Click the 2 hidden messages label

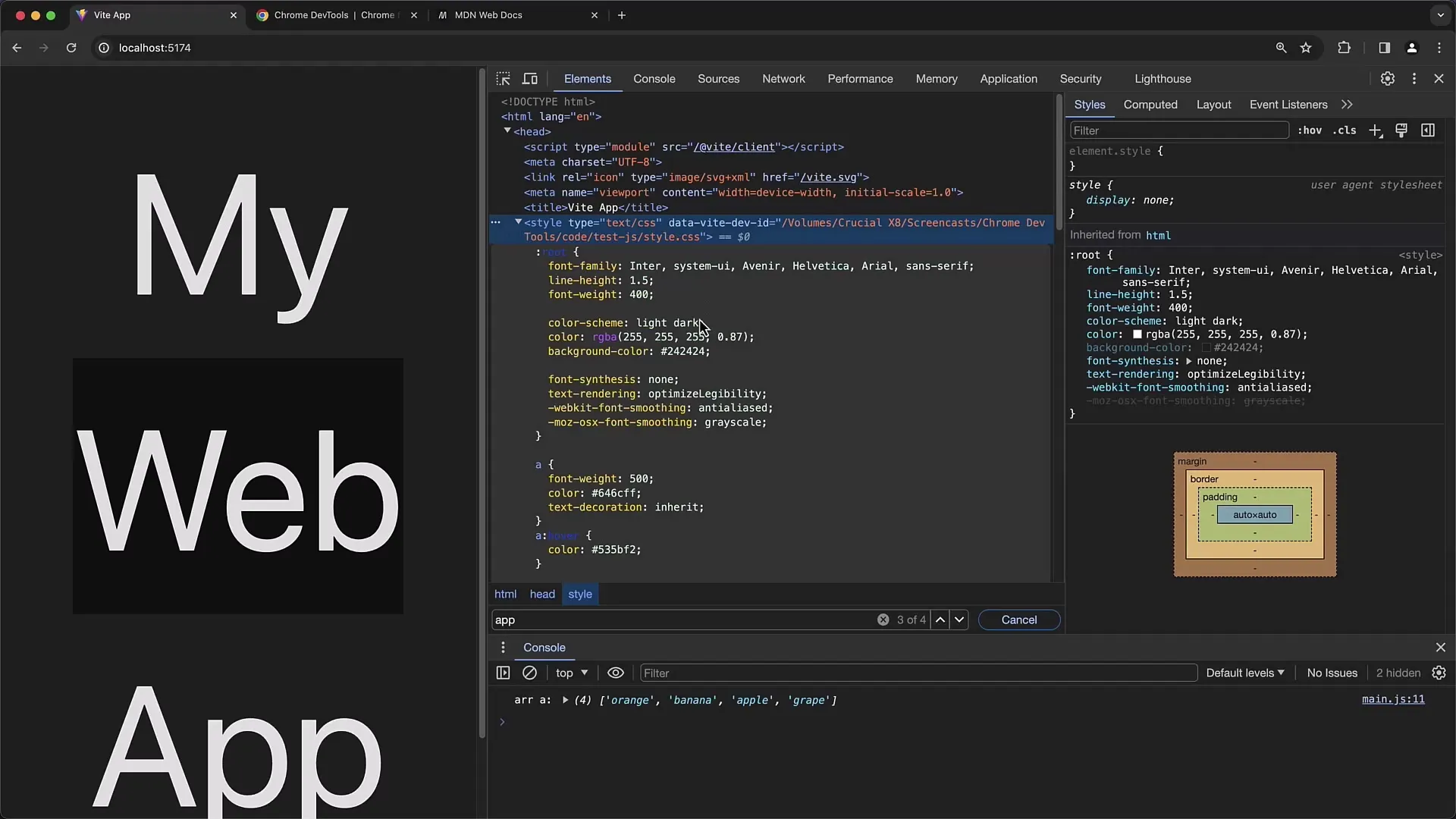1398,673
